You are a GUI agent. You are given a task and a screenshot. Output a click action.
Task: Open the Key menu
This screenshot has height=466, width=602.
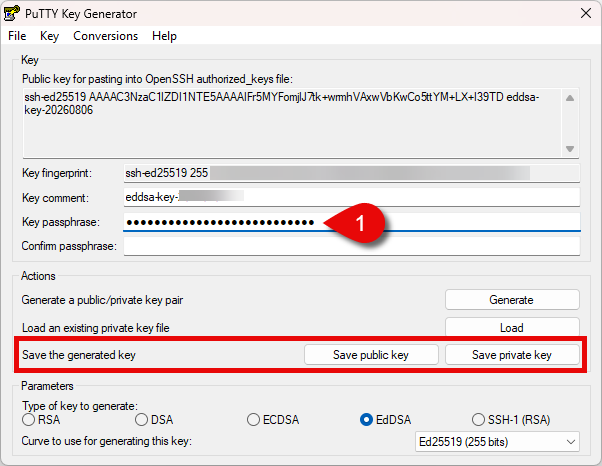pyautogui.click(x=49, y=36)
